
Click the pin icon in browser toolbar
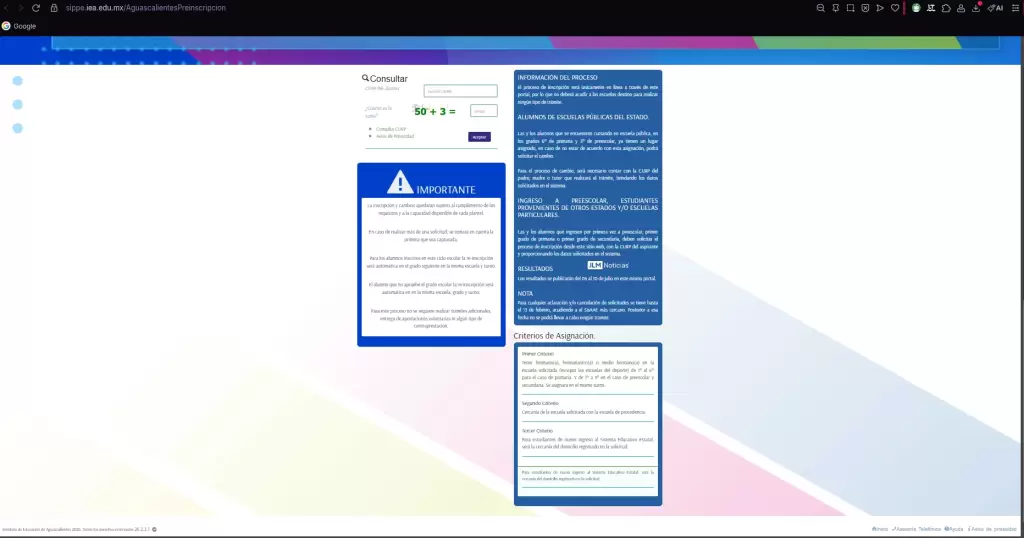(x=835, y=8)
